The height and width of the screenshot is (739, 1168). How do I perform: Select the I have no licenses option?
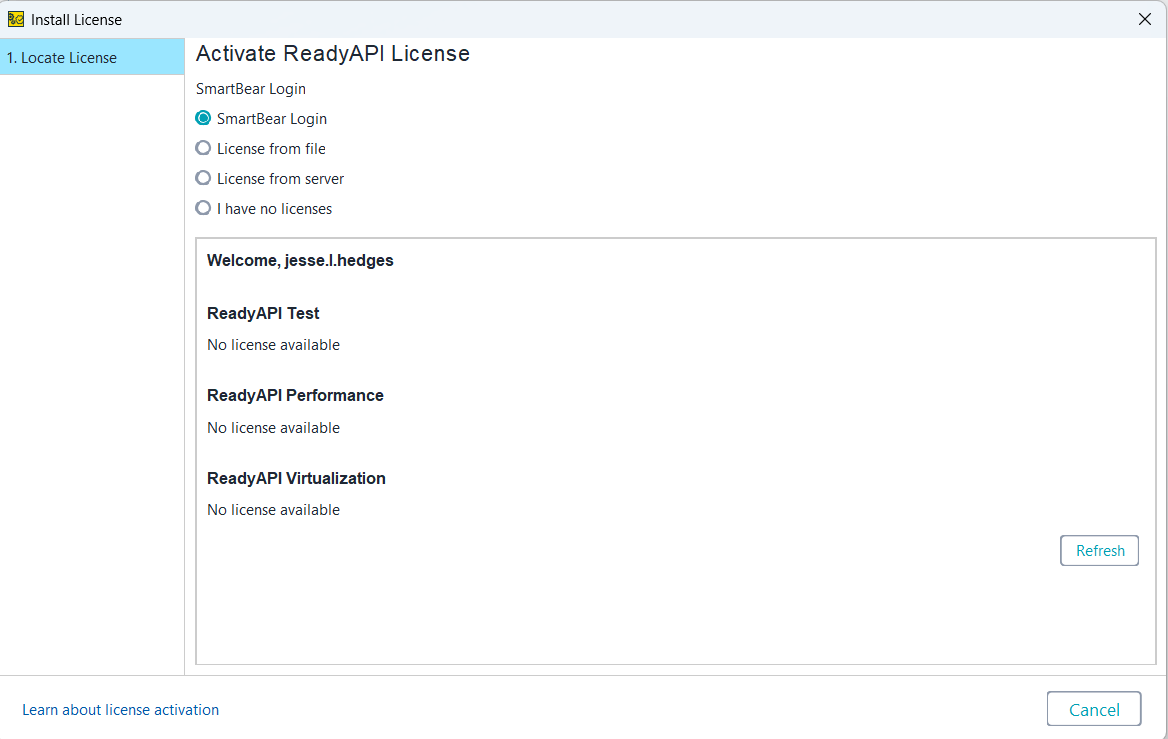[x=203, y=208]
